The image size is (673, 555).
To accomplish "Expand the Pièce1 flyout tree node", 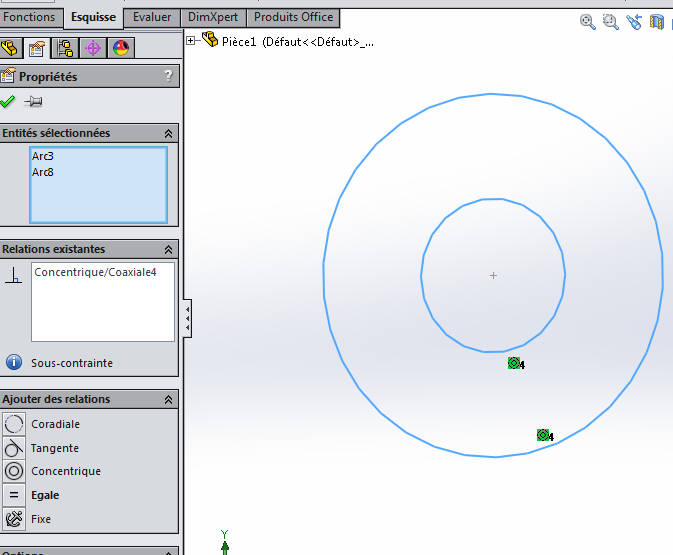I will click(x=191, y=41).
